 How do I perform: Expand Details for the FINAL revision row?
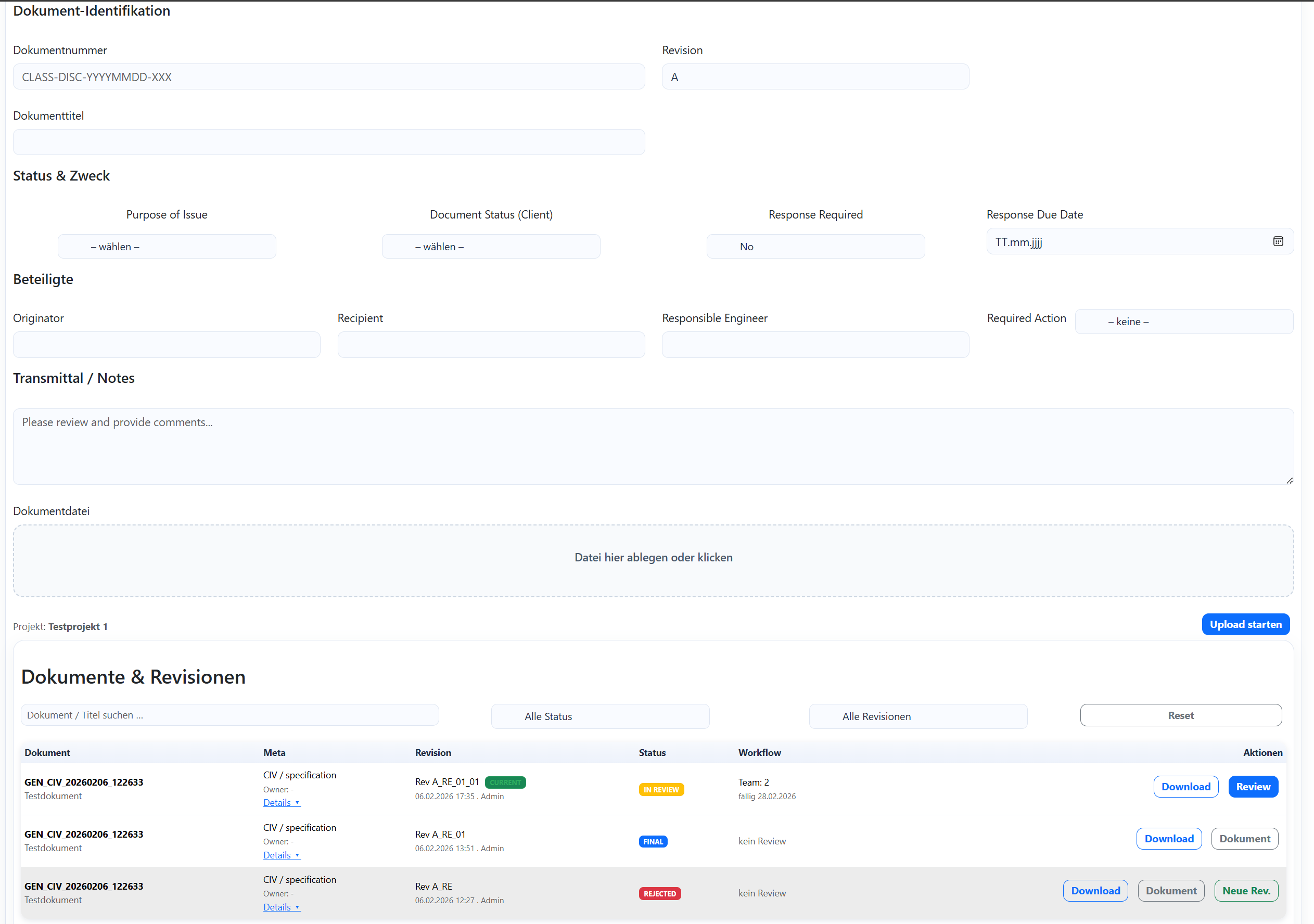[x=281, y=855]
